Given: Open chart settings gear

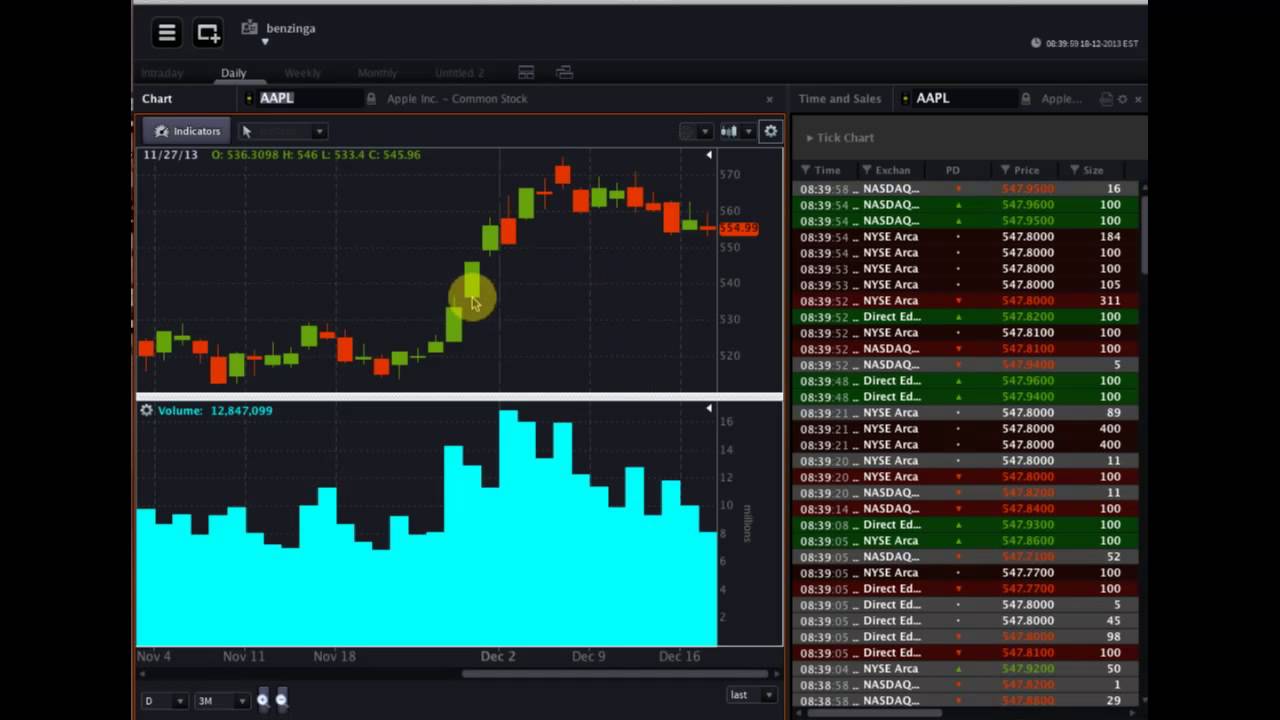Looking at the screenshot, I should coord(770,131).
